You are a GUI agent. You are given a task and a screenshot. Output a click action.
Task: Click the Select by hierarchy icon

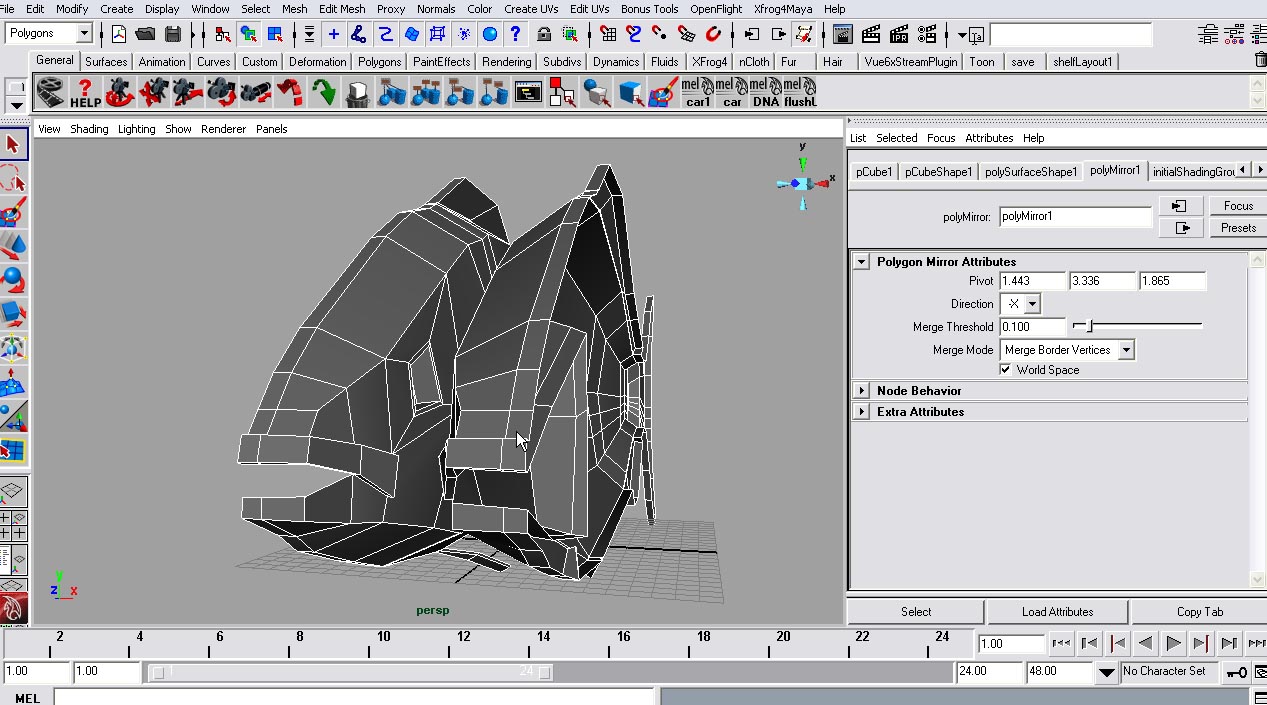click(x=222, y=34)
